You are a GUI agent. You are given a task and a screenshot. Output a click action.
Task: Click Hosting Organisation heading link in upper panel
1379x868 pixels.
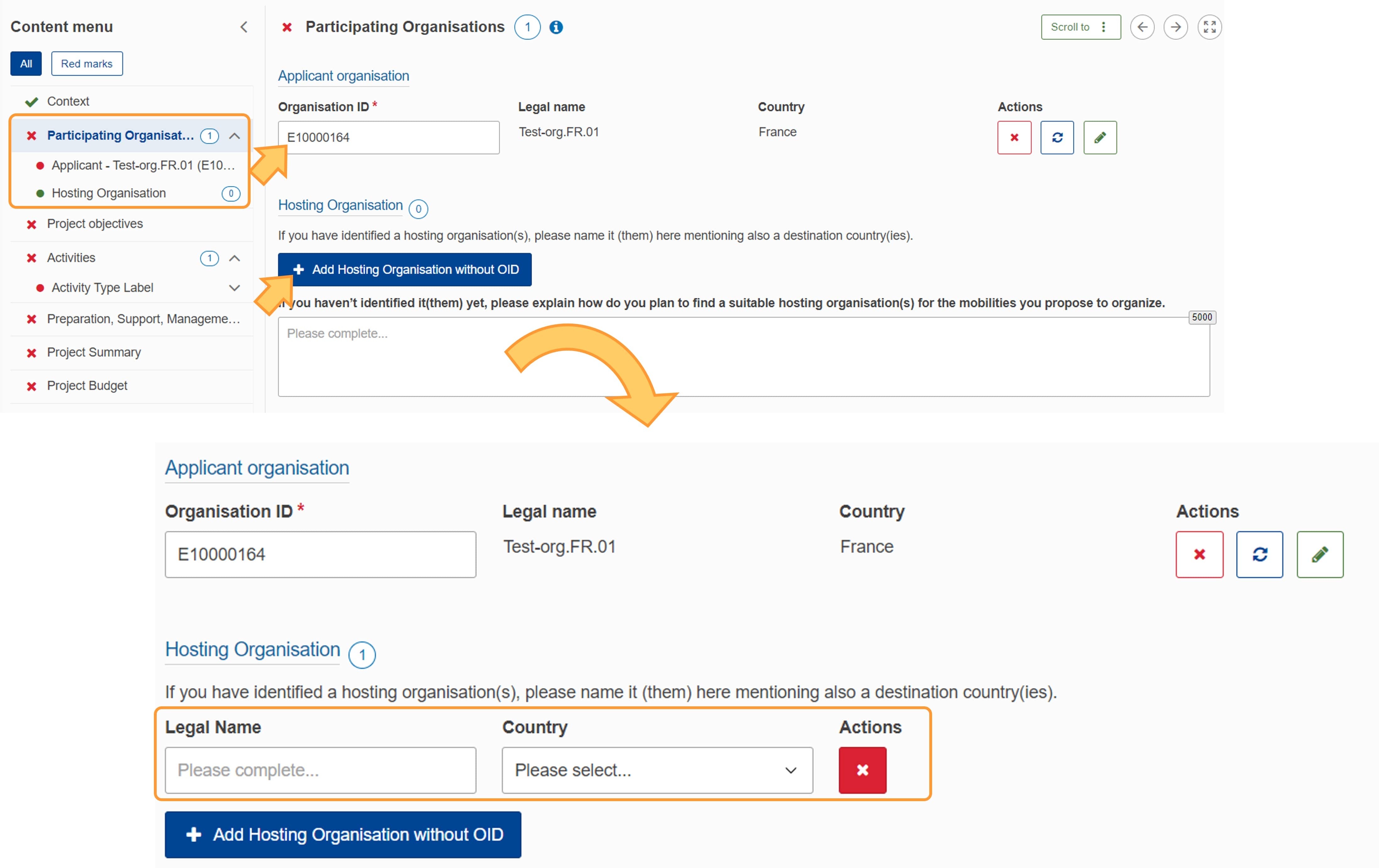[340, 206]
